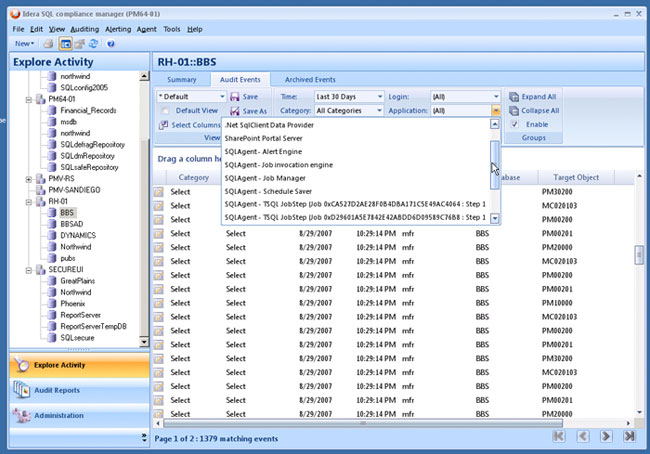Click the vertical scrollbar thumb of events grid

click(639, 255)
